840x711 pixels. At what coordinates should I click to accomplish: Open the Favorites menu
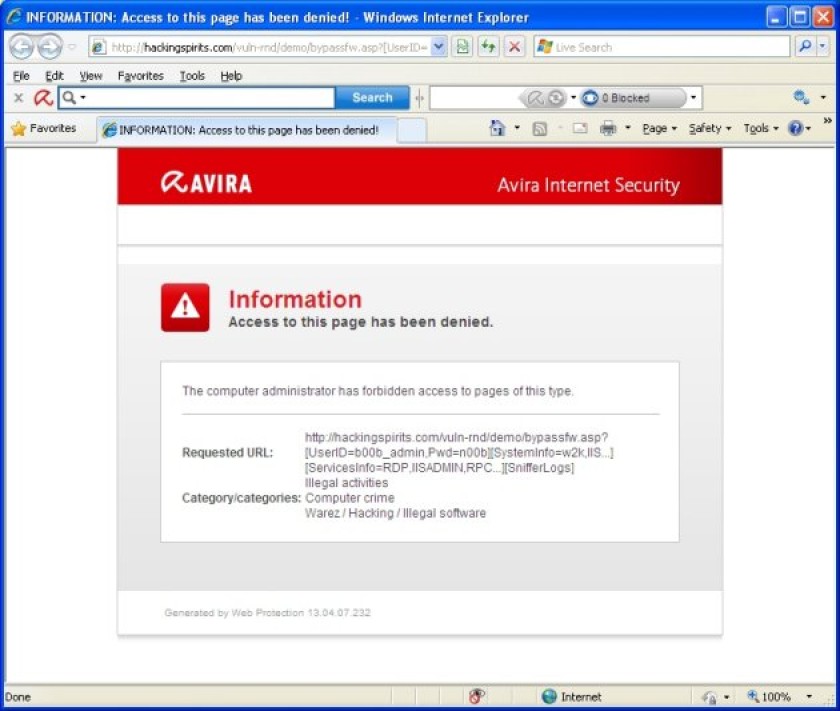(140, 76)
